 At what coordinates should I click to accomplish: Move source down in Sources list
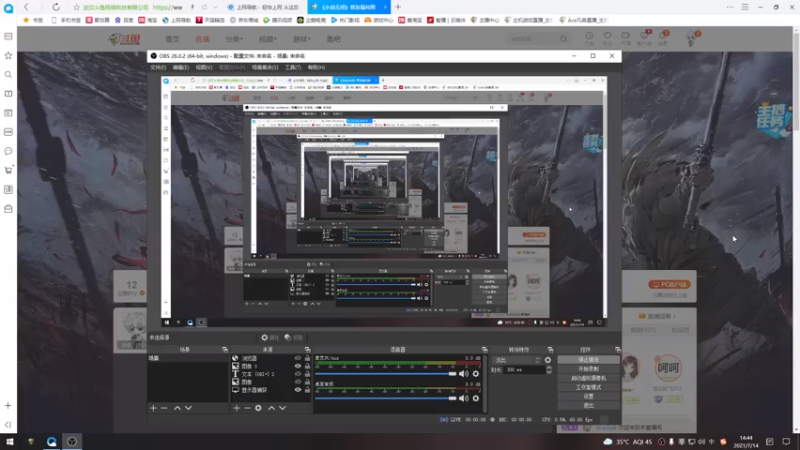[283, 408]
